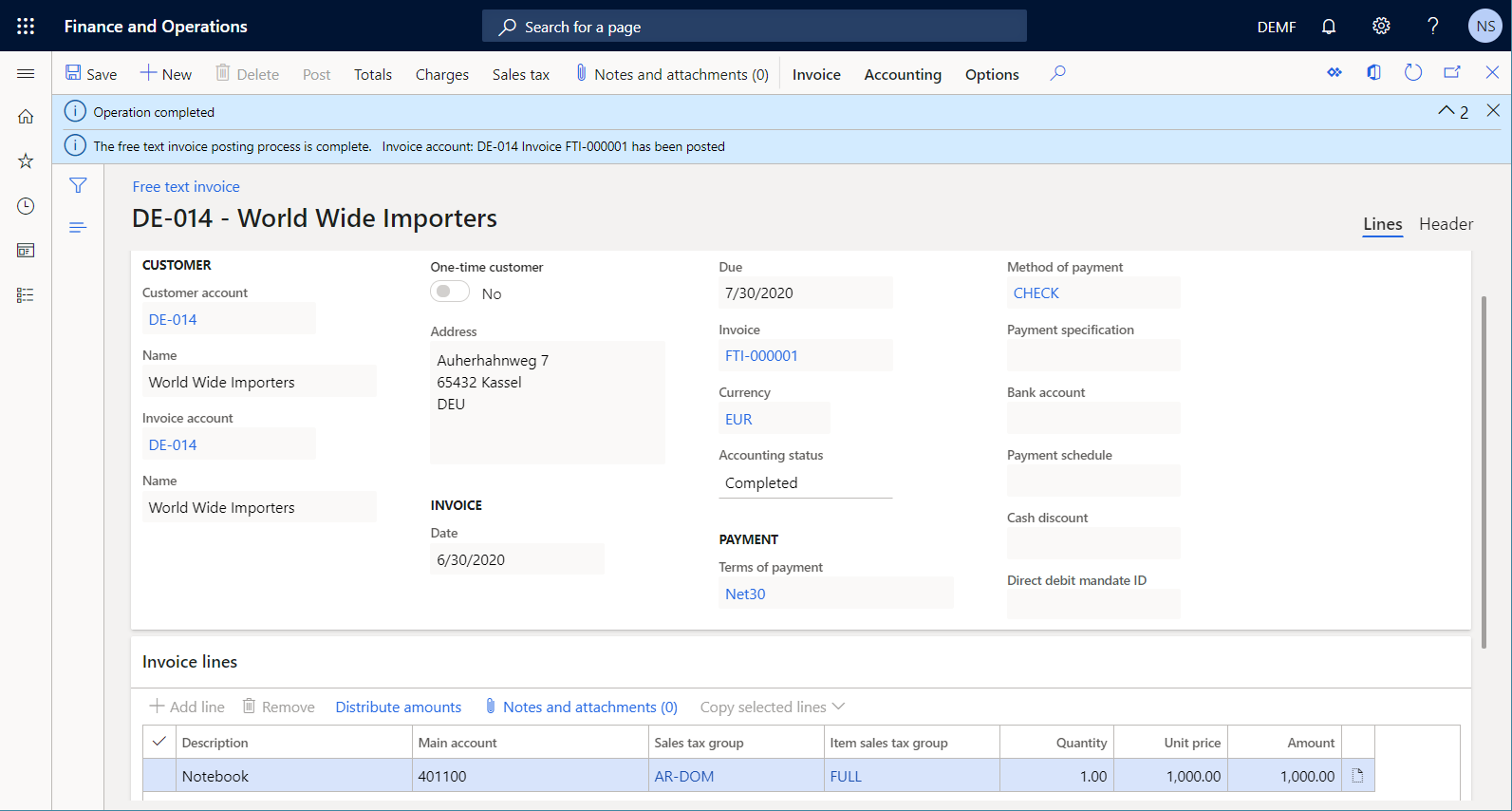Open the Accounting menu tab
This screenshot has height=811, width=1512.
pos(902,74)
